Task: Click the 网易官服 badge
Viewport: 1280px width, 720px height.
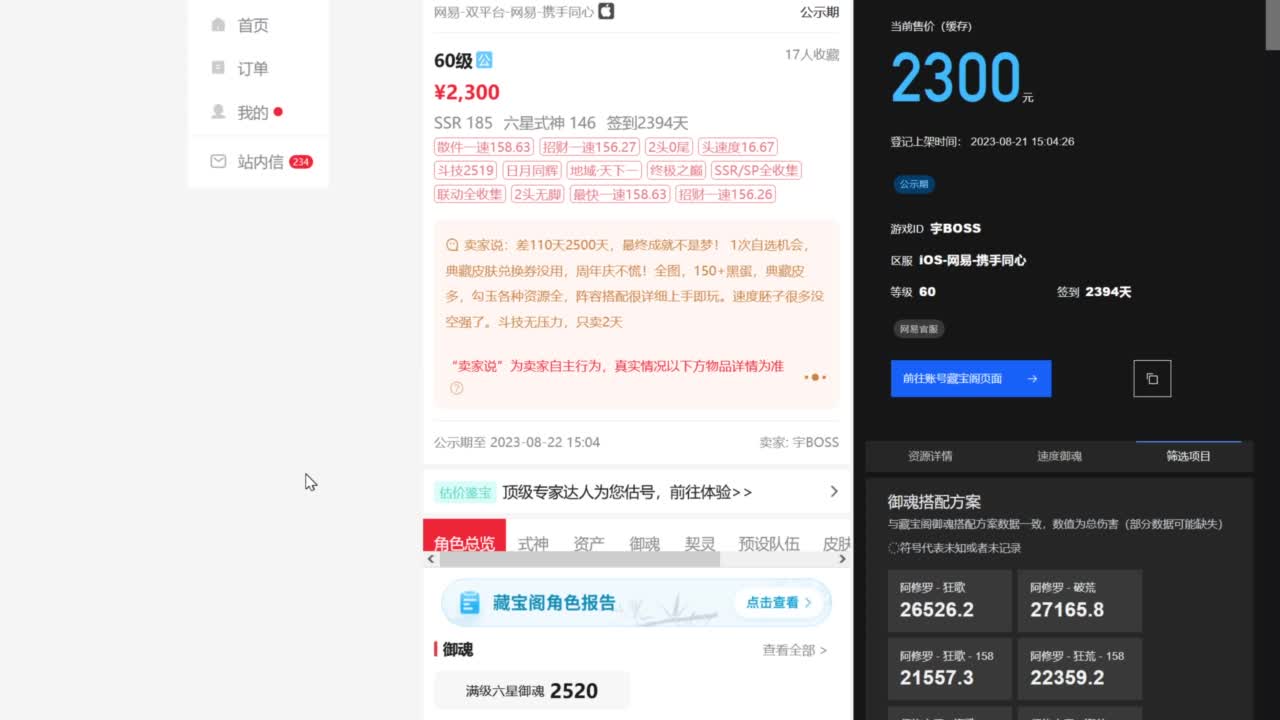Action: (x=918, y=329)
